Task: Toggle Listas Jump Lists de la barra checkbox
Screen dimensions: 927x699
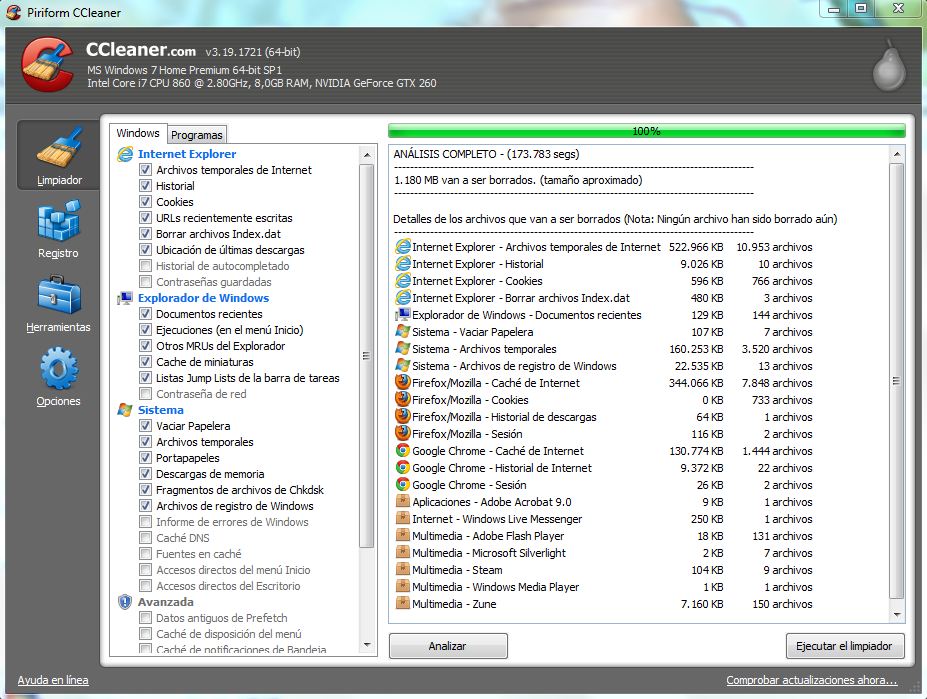Action: (145, 377)
